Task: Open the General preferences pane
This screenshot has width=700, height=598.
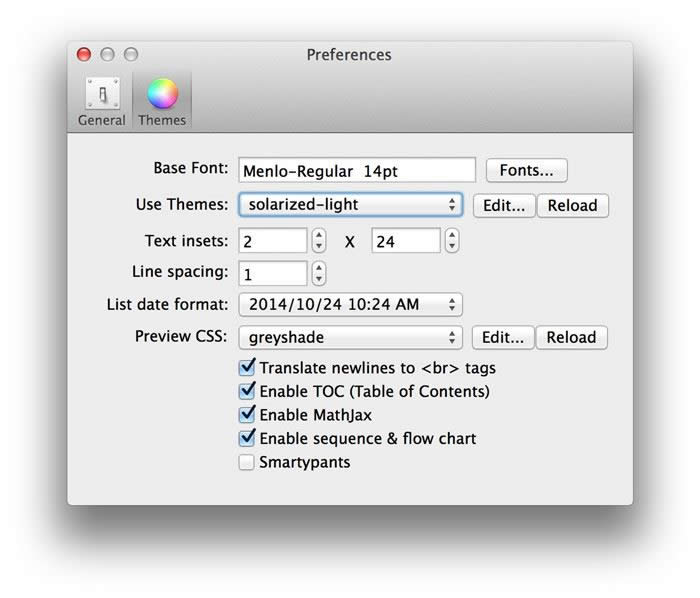Action: (102, 101)
